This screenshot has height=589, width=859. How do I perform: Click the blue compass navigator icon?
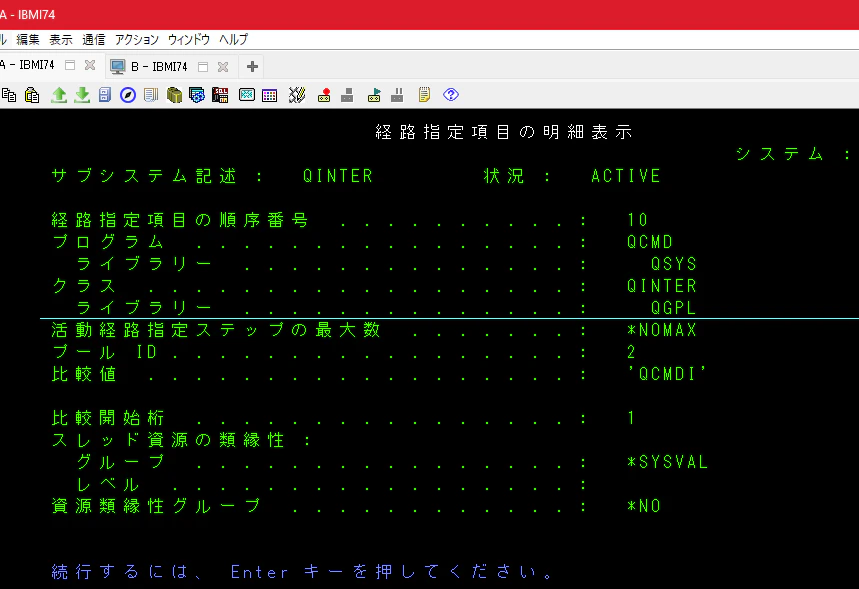point(128,95)
